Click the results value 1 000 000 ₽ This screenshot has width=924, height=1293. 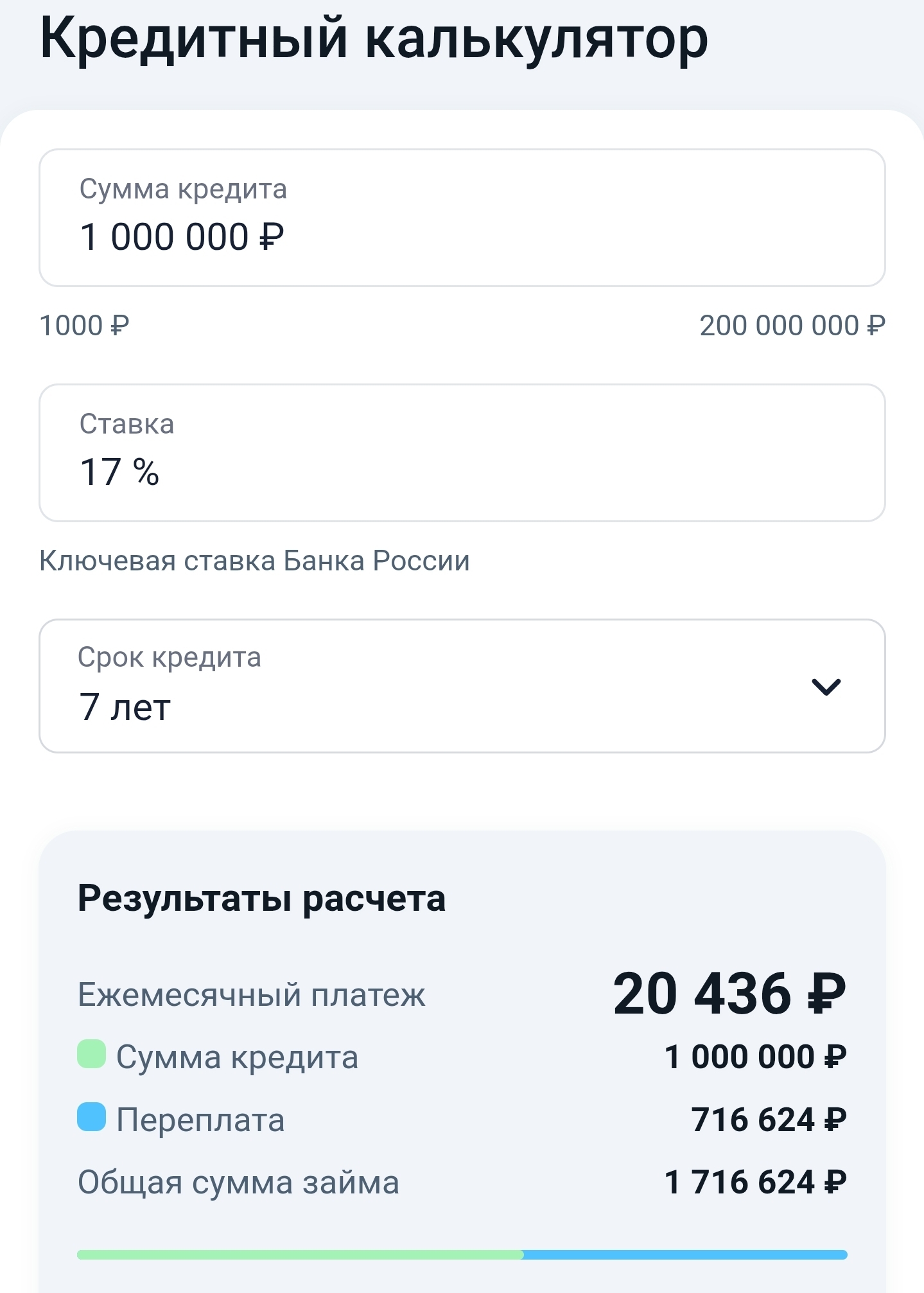click(755, 1057)
